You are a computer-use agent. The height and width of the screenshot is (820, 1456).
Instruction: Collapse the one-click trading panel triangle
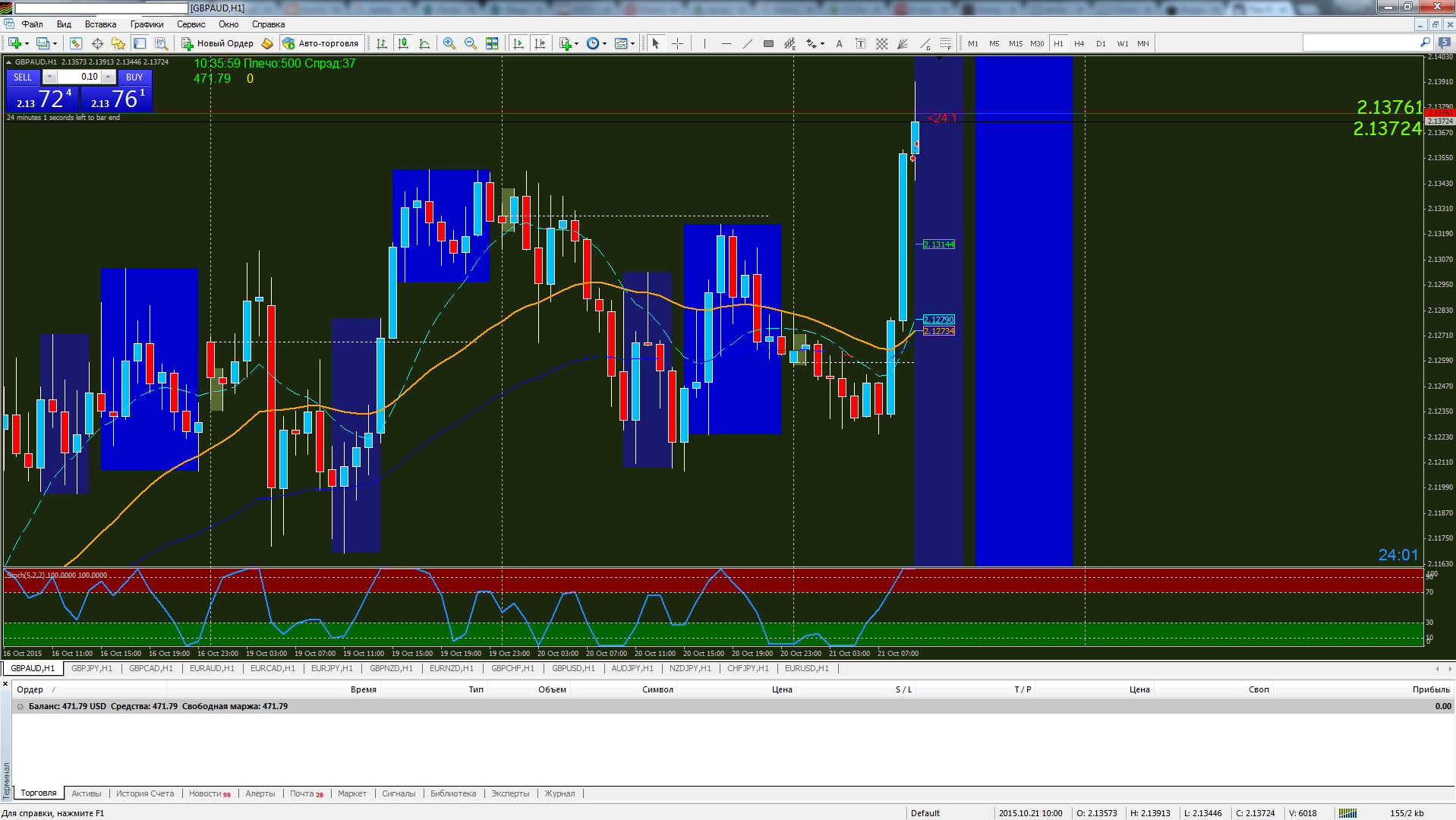[x=8, y=62]
